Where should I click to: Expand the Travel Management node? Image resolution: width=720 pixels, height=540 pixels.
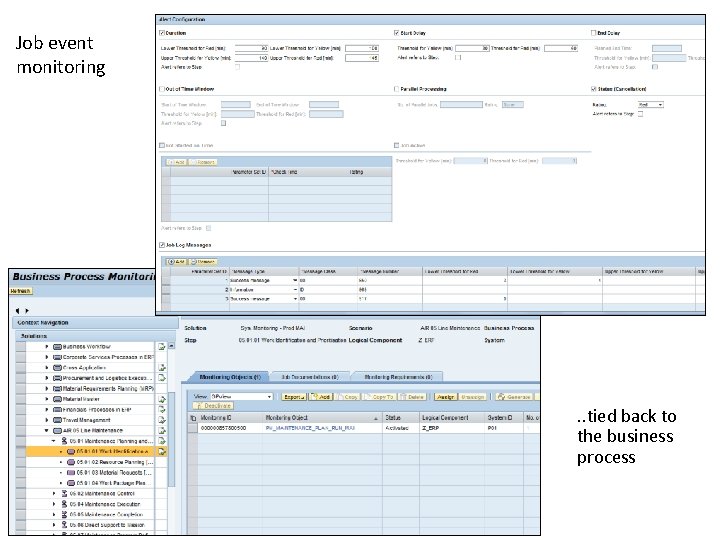(x=46, y=420)
